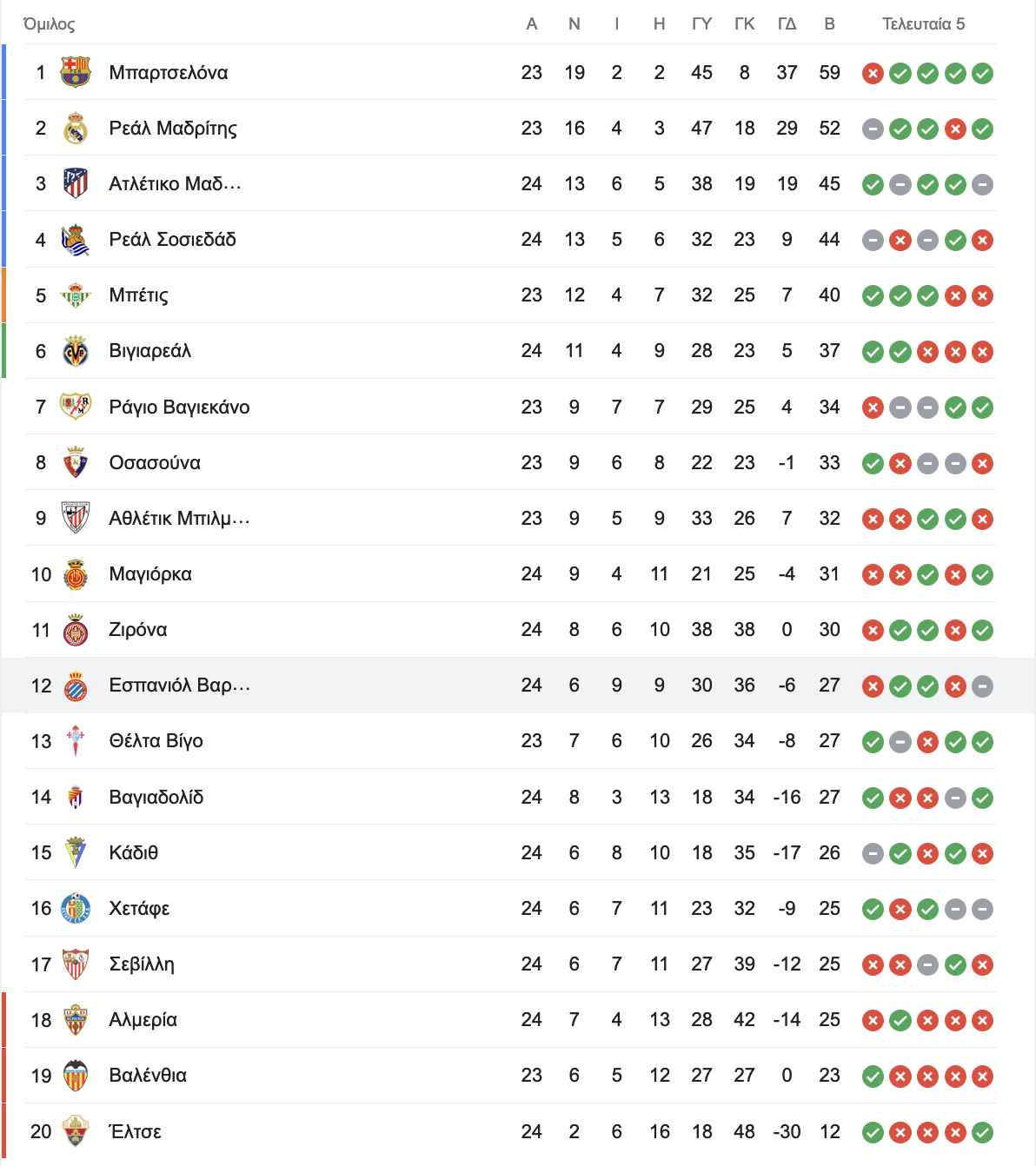Click the Real Madrid crest icon

(x=76, y=128)
